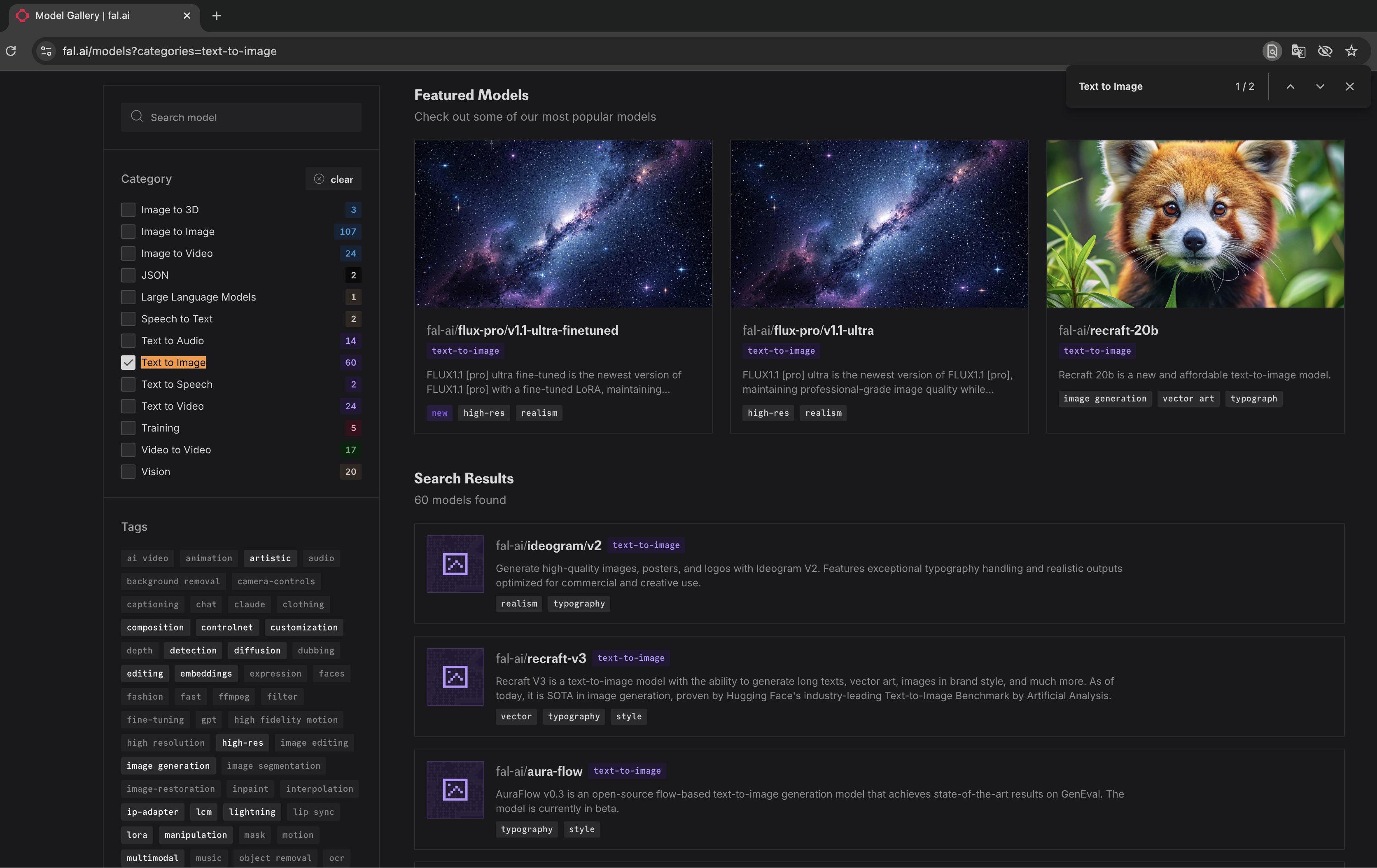This screenshot has width=1377, height=868.
Task: Click the new tag on flux-pro finetuned card
Action: click(x=439, y=413)
